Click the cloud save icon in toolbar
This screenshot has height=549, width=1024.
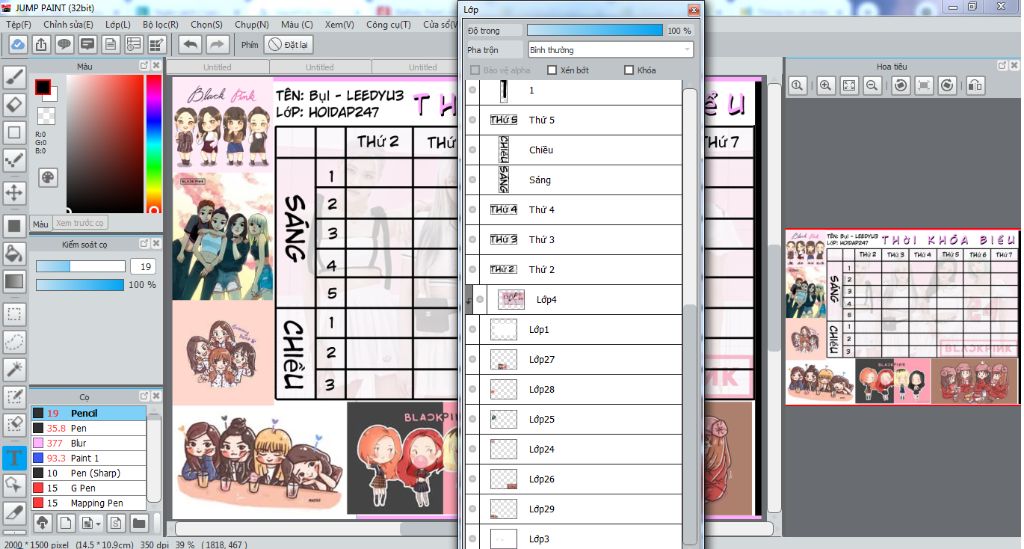(x=18, y=44)
